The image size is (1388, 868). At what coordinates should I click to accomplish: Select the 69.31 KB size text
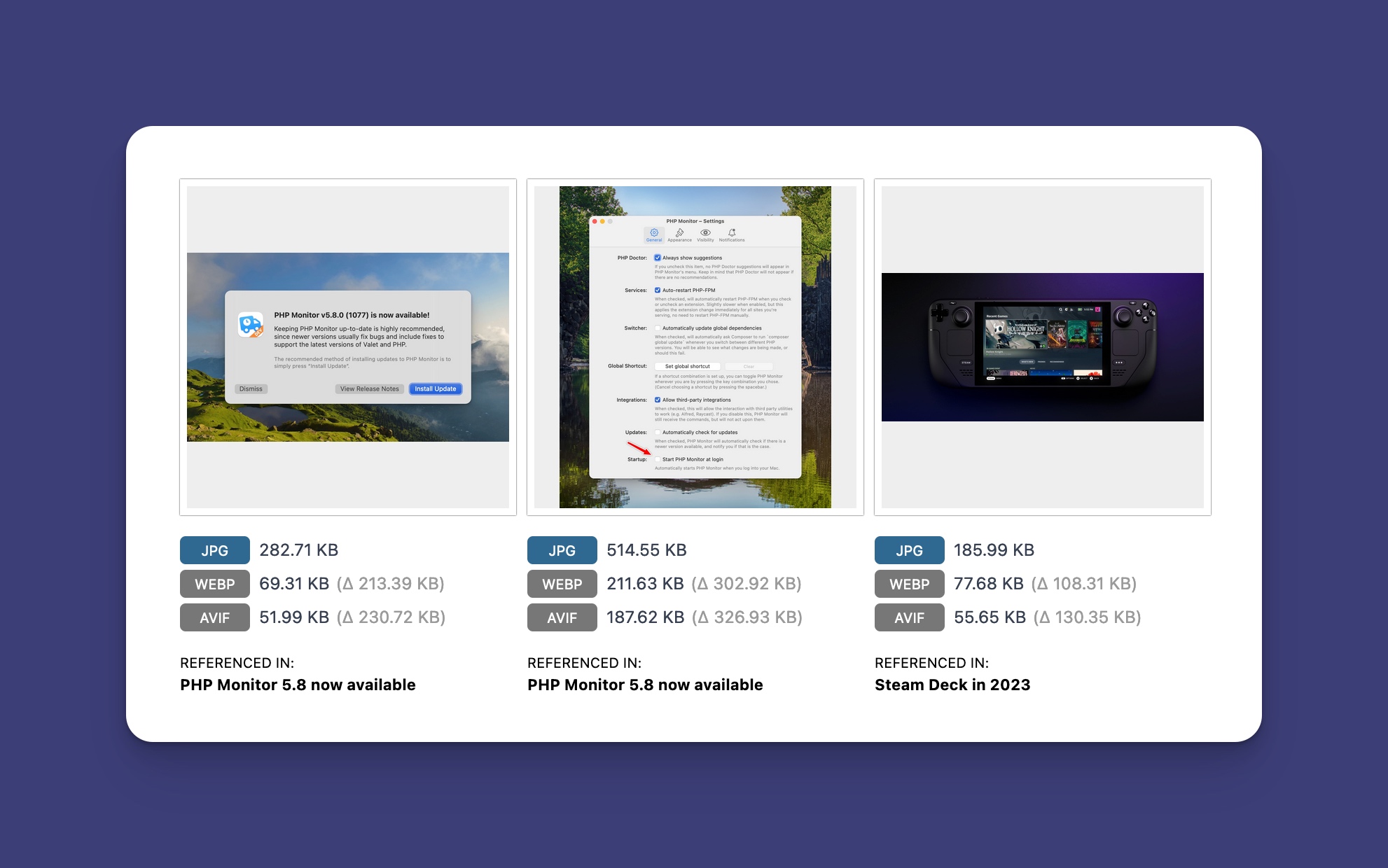(294, 584)
